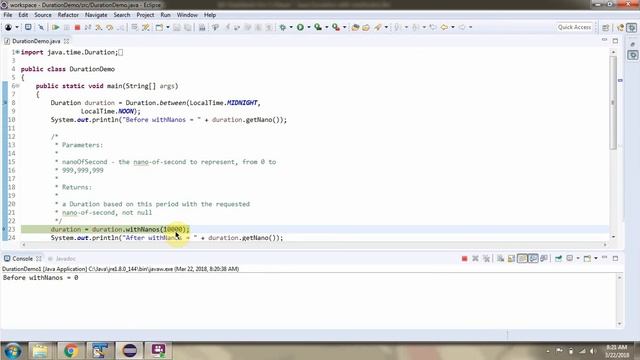Open the Open Console dropdown arrow
640x360 pixels.
[x=596, y=258]
